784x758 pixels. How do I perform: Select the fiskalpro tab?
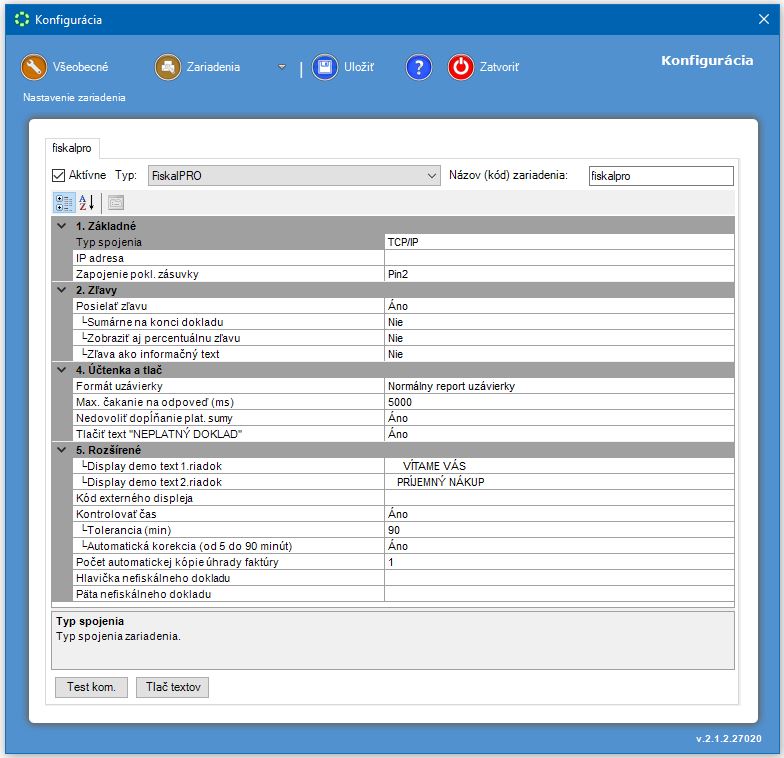(72, 147)
